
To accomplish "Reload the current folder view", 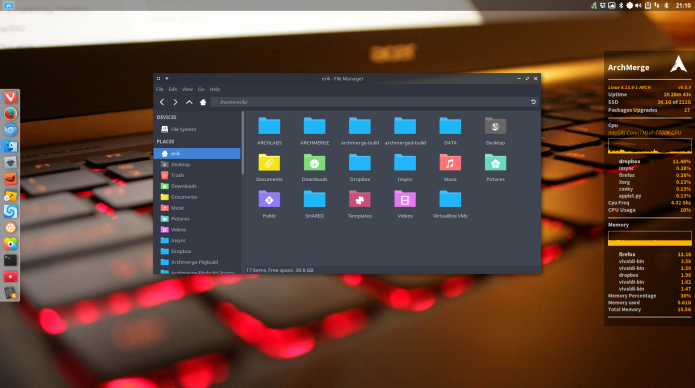I will tap(533, 102).
